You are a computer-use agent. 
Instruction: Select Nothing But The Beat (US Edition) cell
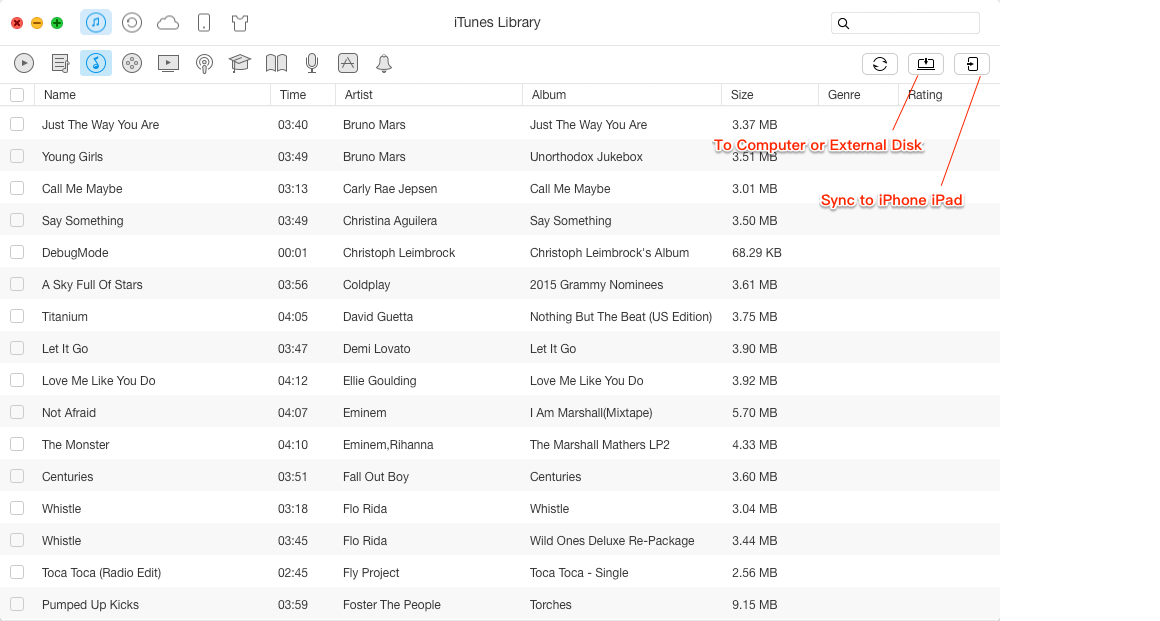(x=621, y=317)
